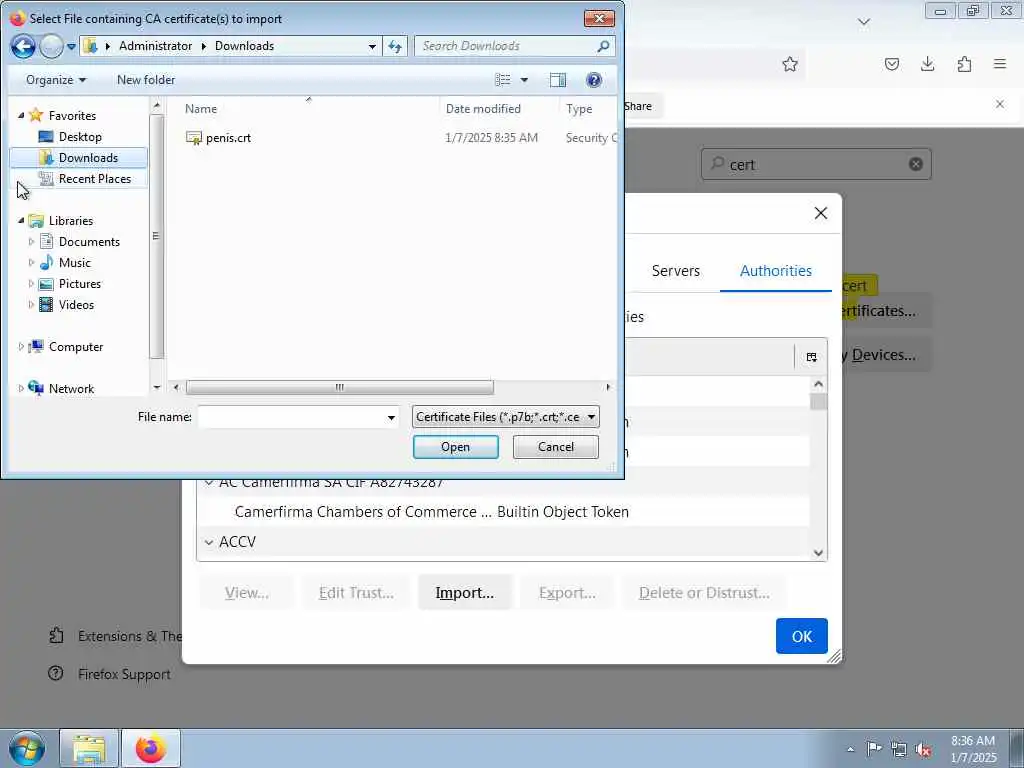Open the Firefox Downloads panel icon
The image size is (1024, 768).
point(927,64)
